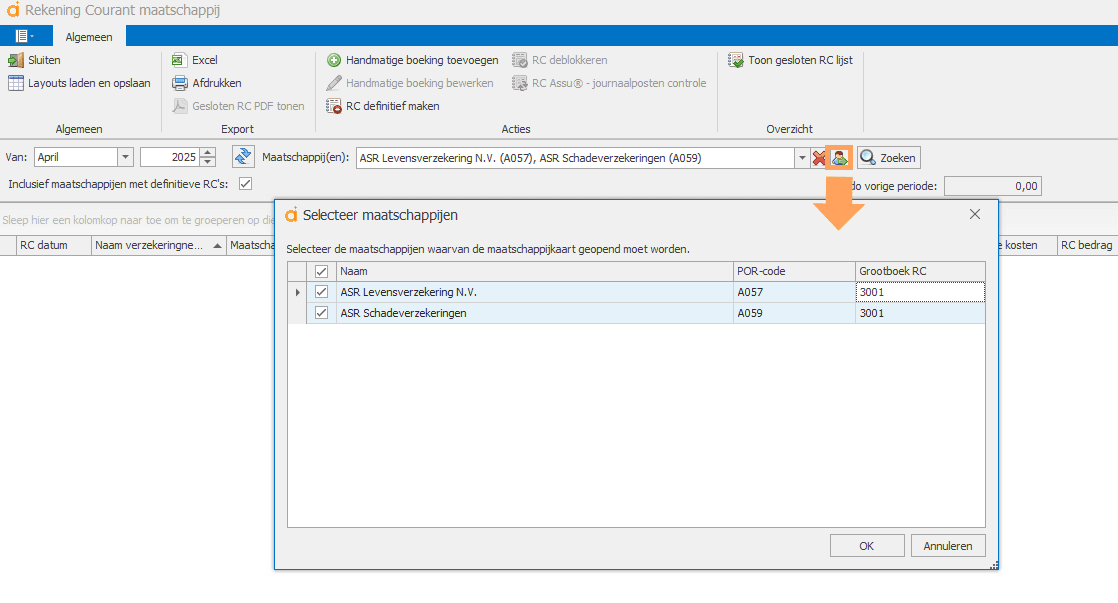Viewport: 1118px width, 603px height.
Task: Select the ASR Levensverzekering N.V. name cell
Action: click(535, 292)
